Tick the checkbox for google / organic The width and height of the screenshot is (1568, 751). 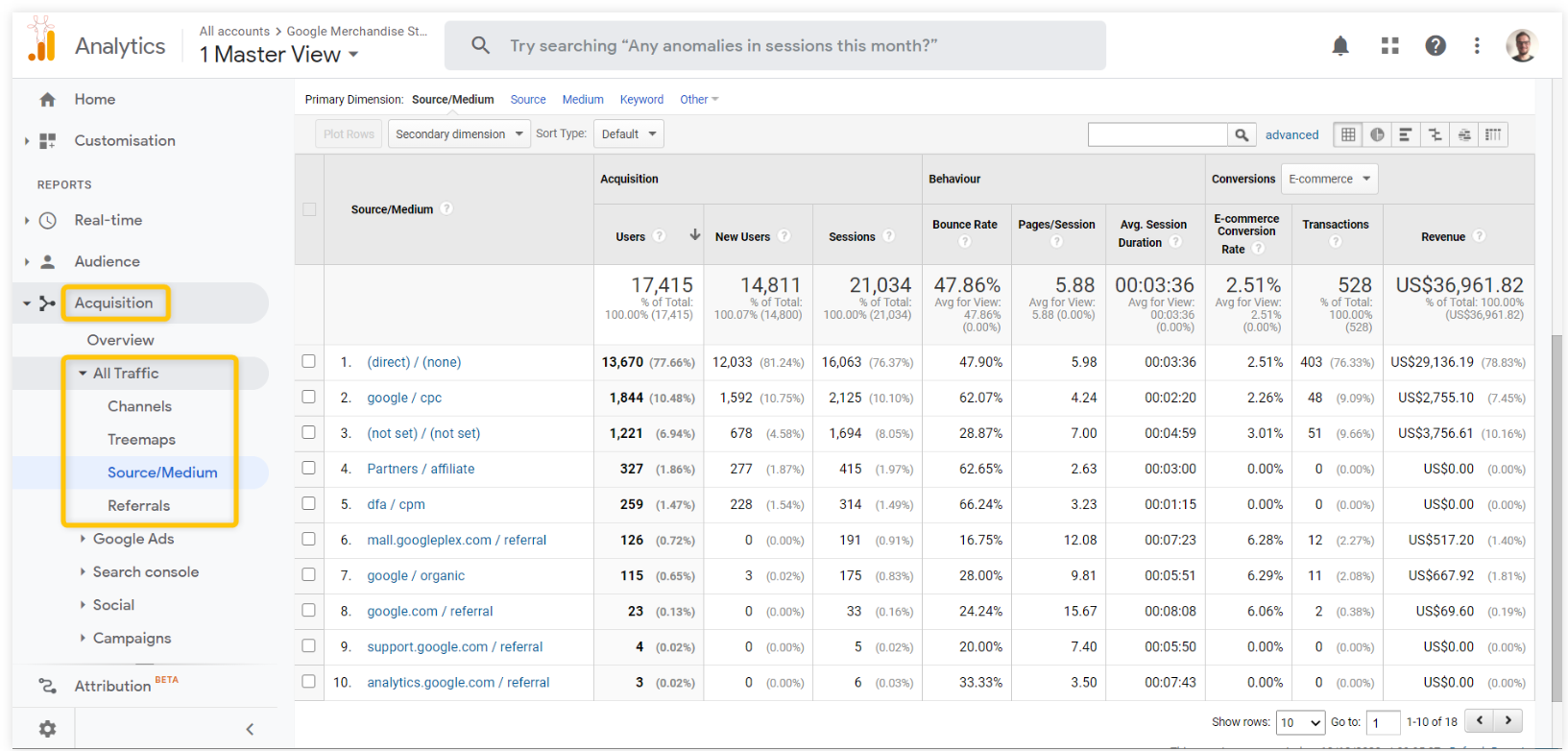308,574
